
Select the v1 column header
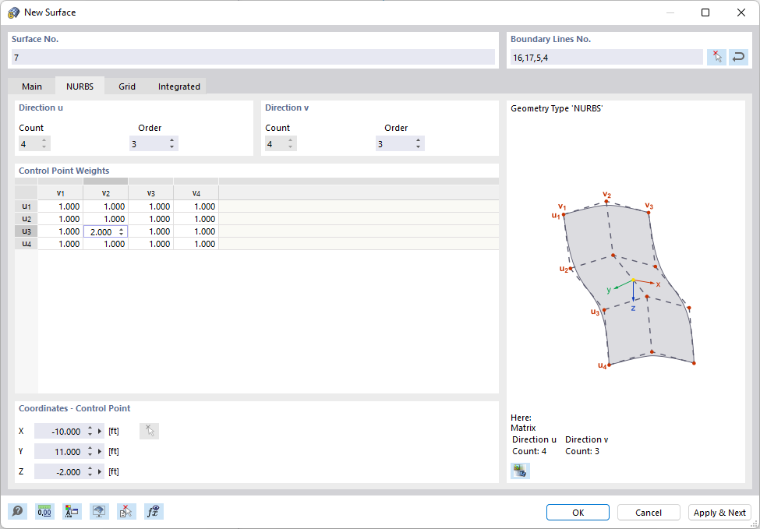(x=61, y=193)
